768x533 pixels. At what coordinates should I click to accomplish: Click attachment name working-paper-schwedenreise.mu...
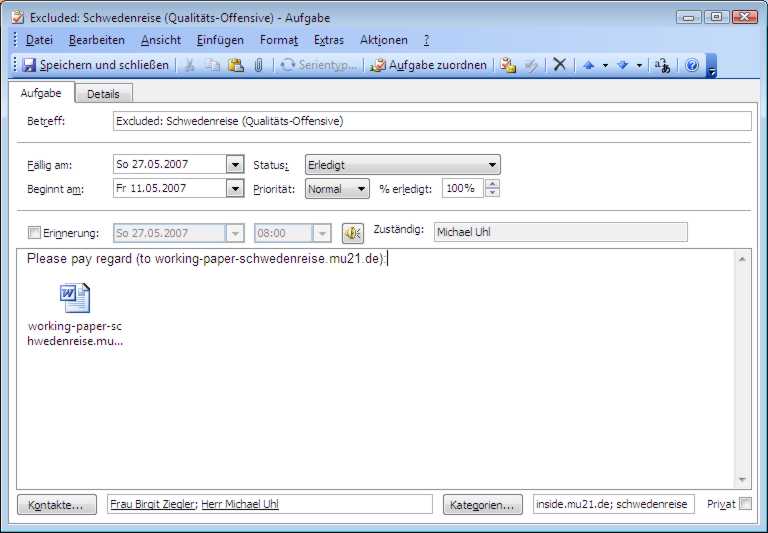[x=75, y=334]
